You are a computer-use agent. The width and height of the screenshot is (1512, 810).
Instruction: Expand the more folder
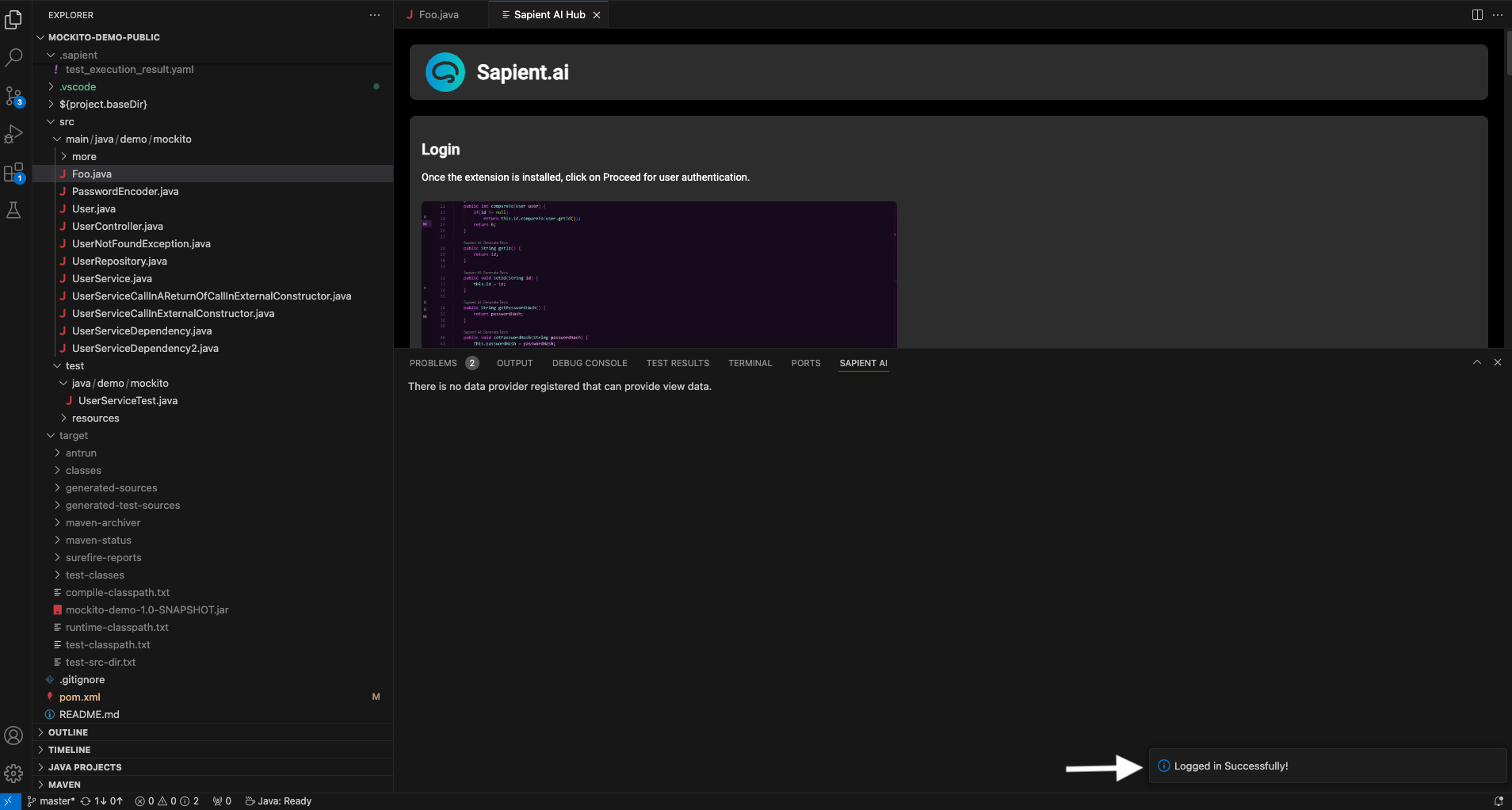pos(212,156)
